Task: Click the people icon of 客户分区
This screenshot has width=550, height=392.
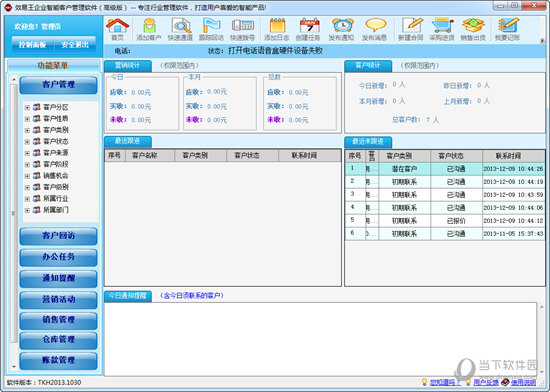Action: point(37,107)
